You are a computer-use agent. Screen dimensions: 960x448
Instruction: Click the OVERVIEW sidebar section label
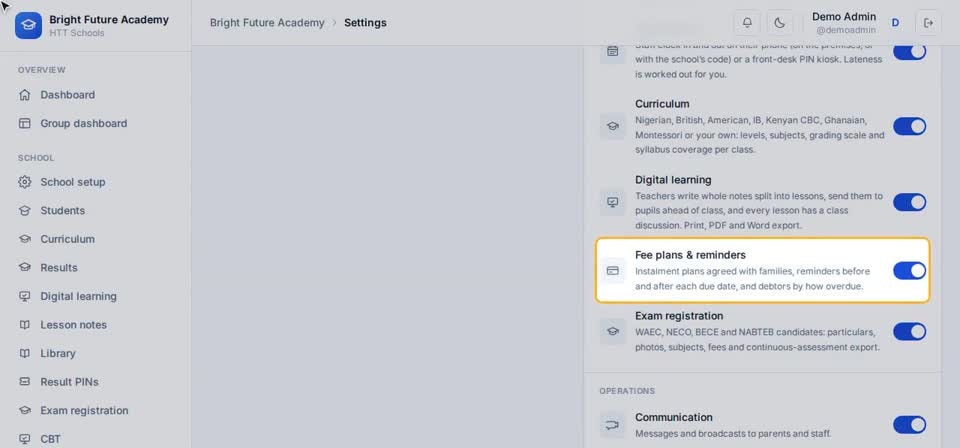coord(42,70)
